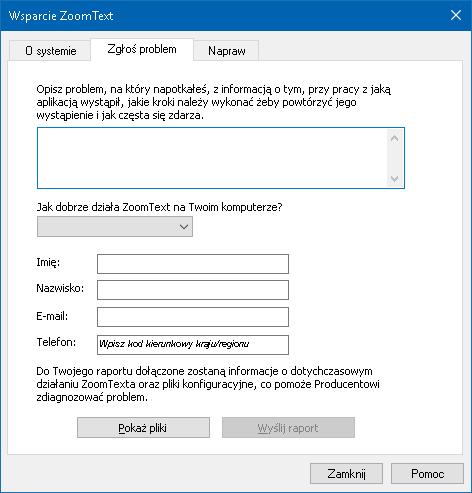Click the Wsparcie ZoomText window title
Image resolution: width=472 pixels, height=493 pixels.
pos(61,16)
